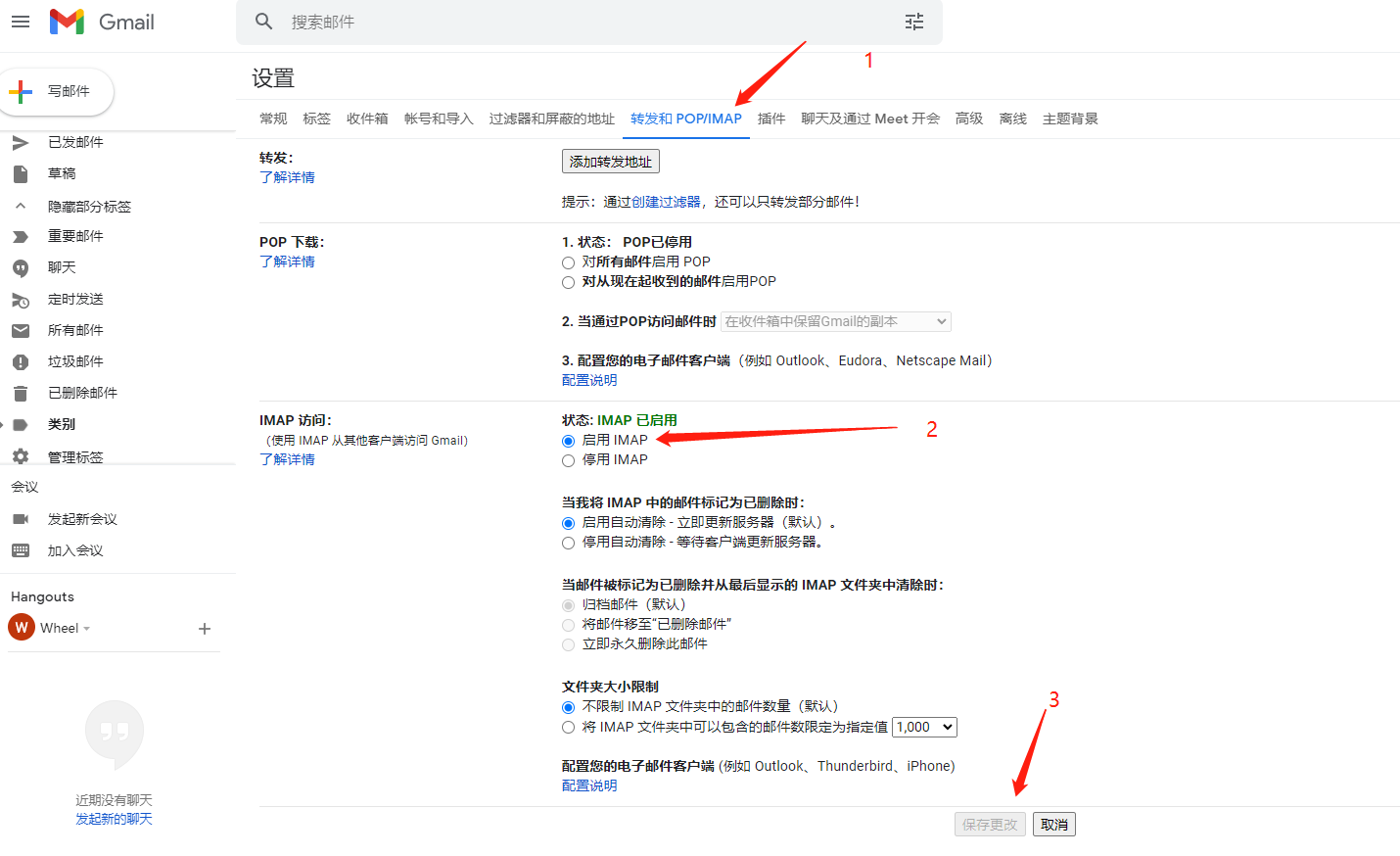This screenshot has width=1400, height=856.
Task: Click 加入会议 keyboard icon
Action: (x=21, y=549)
